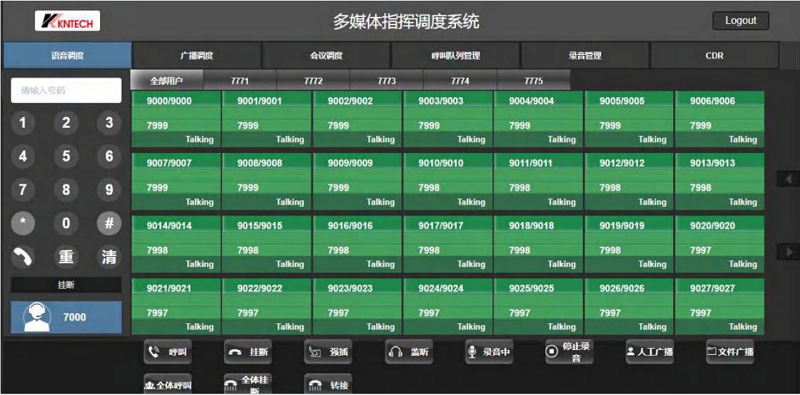Click the redial (重) keypad button
Screen dimensions: 800x395
[x=66, y=257]
